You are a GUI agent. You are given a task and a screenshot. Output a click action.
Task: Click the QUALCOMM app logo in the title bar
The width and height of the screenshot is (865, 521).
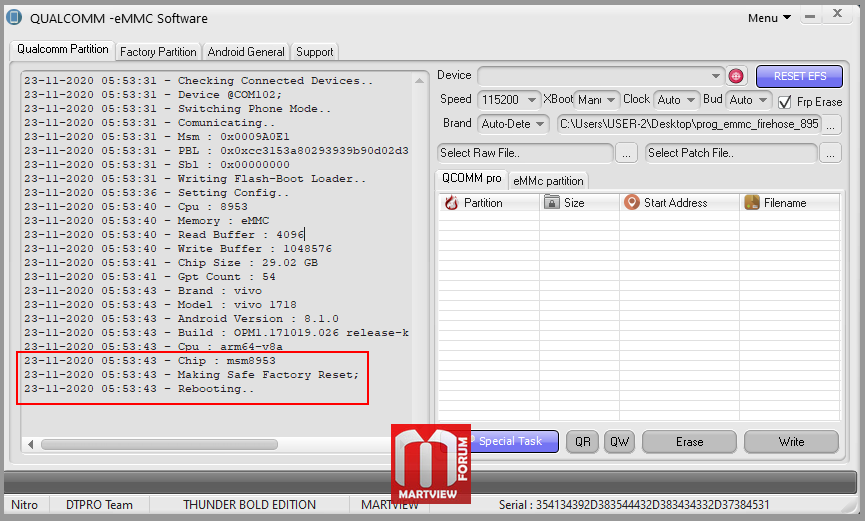14,18
